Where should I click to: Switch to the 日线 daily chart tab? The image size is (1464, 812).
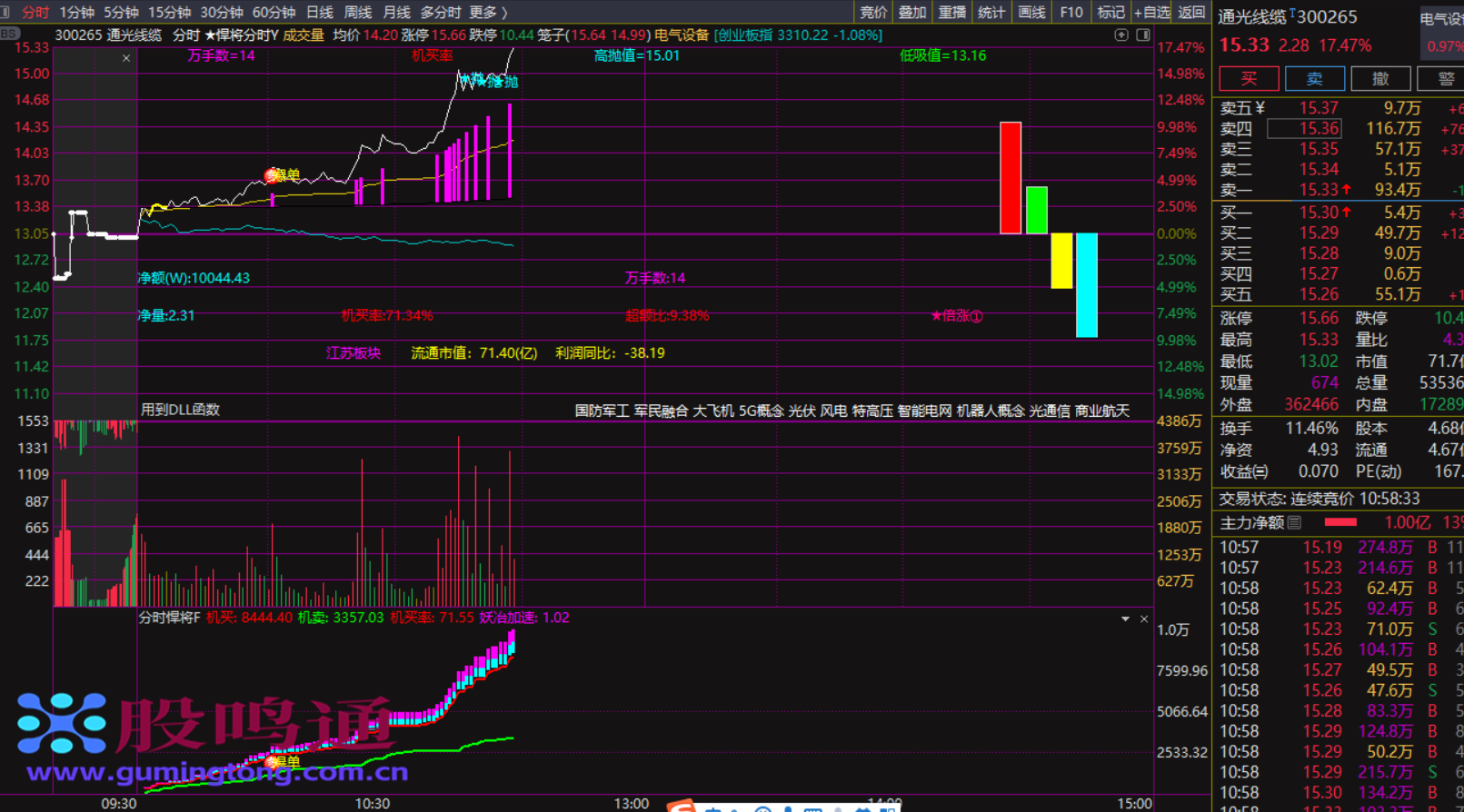[319, 12]
